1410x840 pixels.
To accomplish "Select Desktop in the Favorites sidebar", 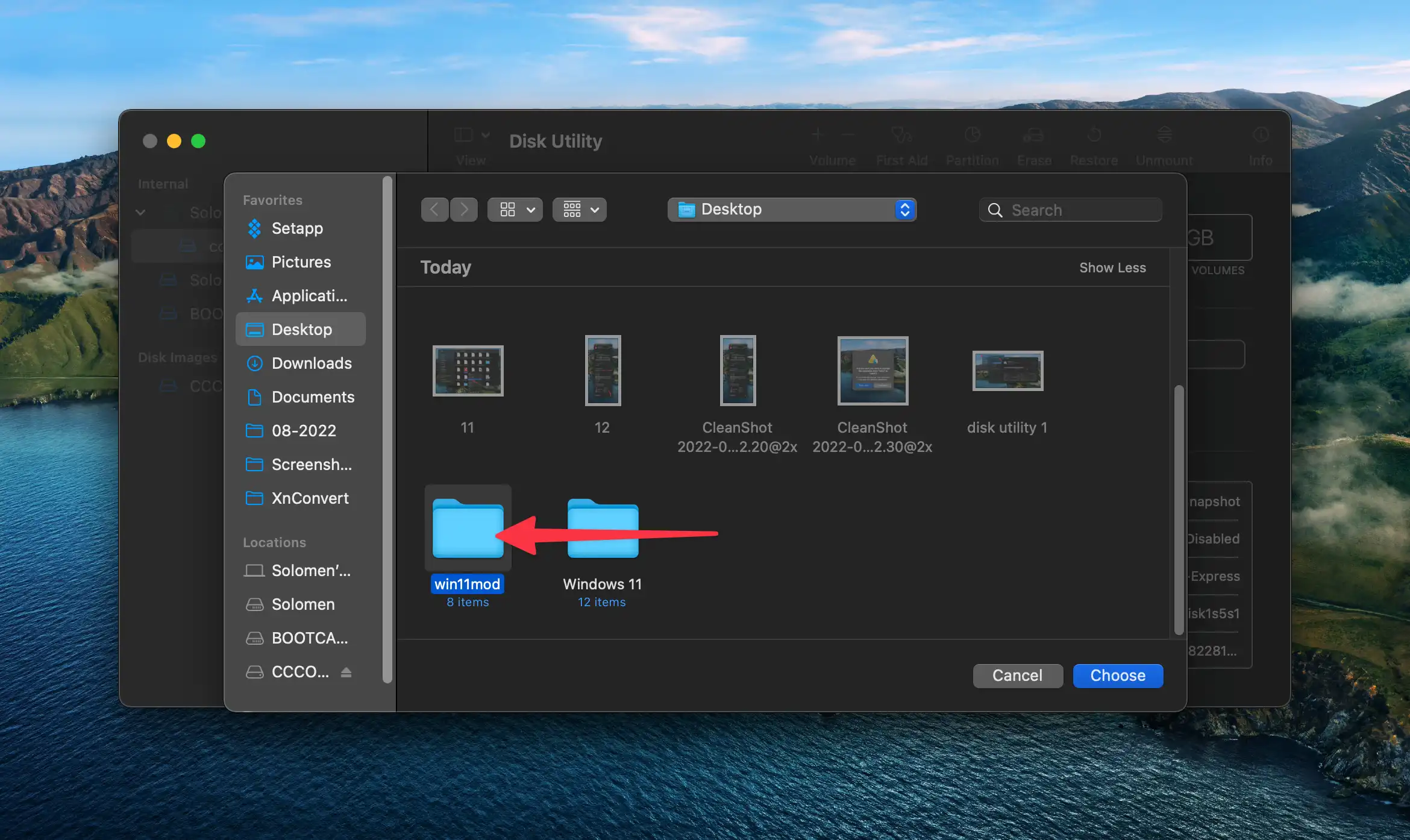I will tap(301, 329).
